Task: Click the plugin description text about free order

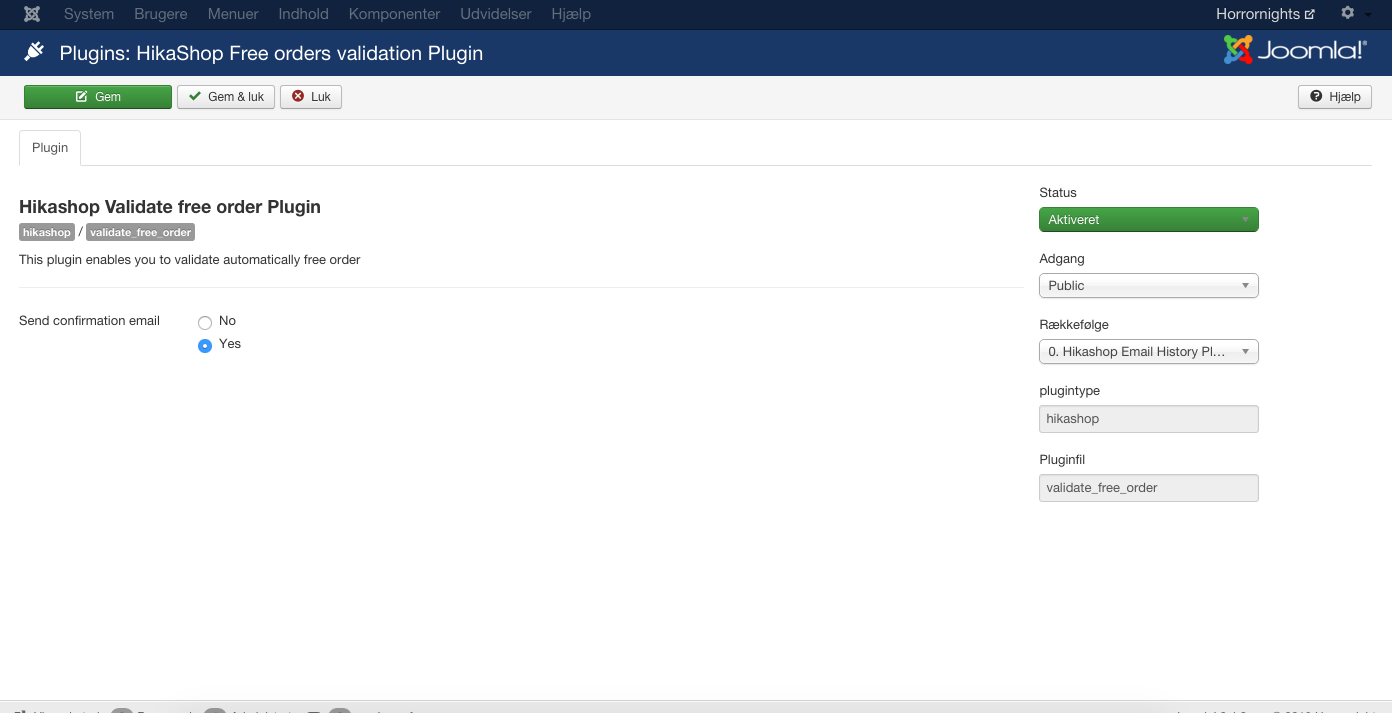Action: tap(190, 260)
